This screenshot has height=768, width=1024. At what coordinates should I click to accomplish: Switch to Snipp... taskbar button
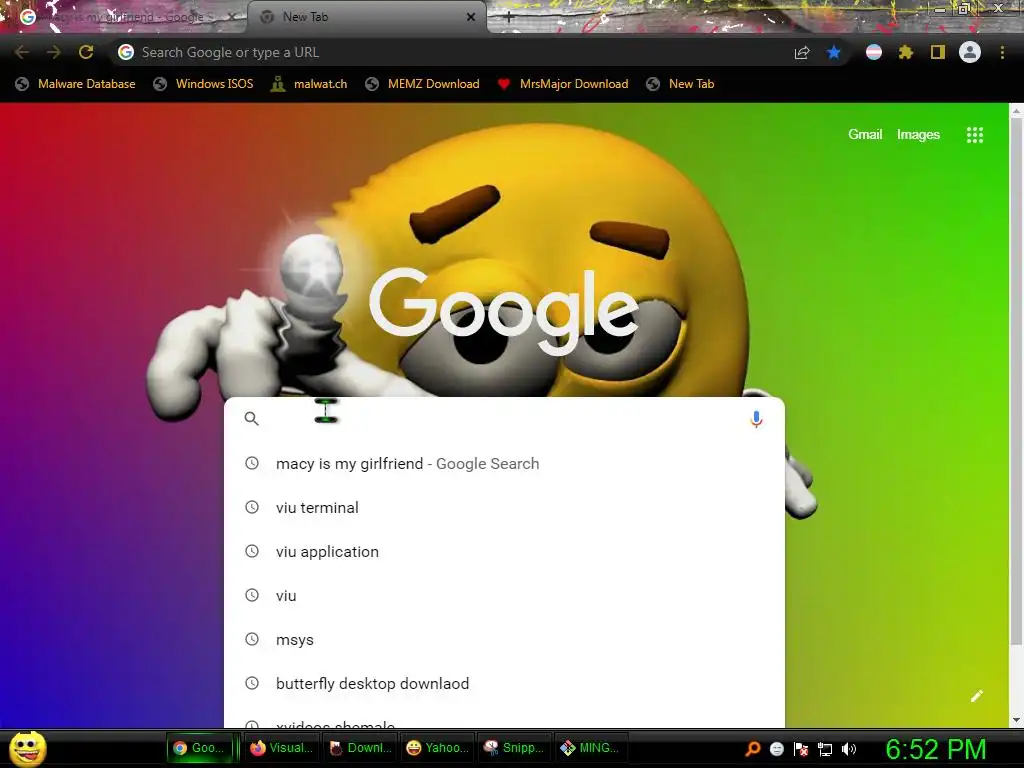pyautogui.click(x=515, y=748)
